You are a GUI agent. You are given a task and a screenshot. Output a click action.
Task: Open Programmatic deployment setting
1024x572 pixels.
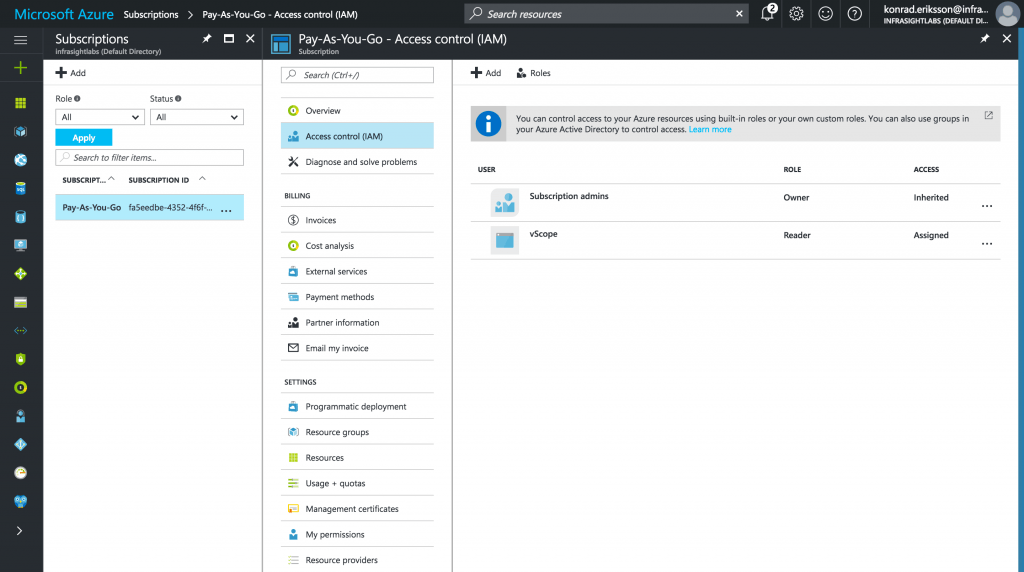click(357, 406)
